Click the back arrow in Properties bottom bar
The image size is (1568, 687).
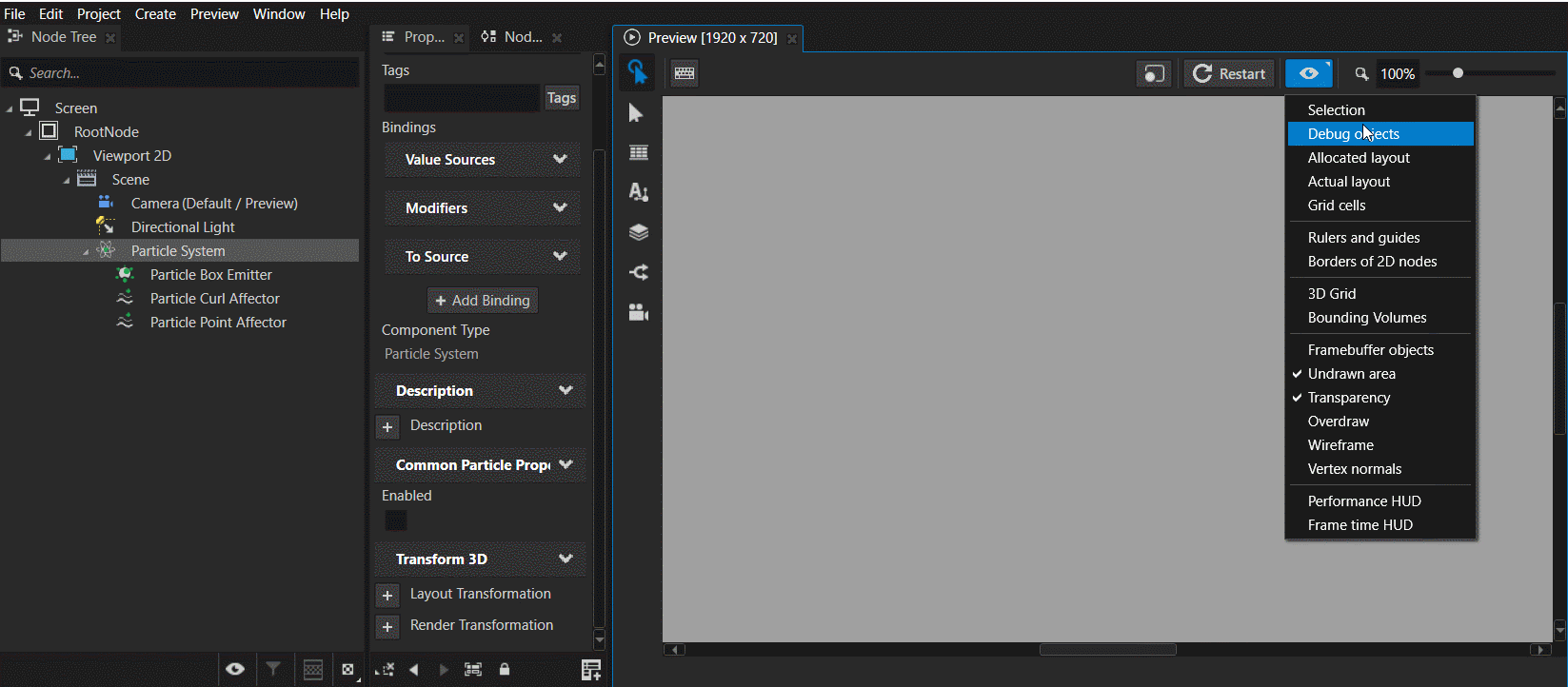[414, 670]
